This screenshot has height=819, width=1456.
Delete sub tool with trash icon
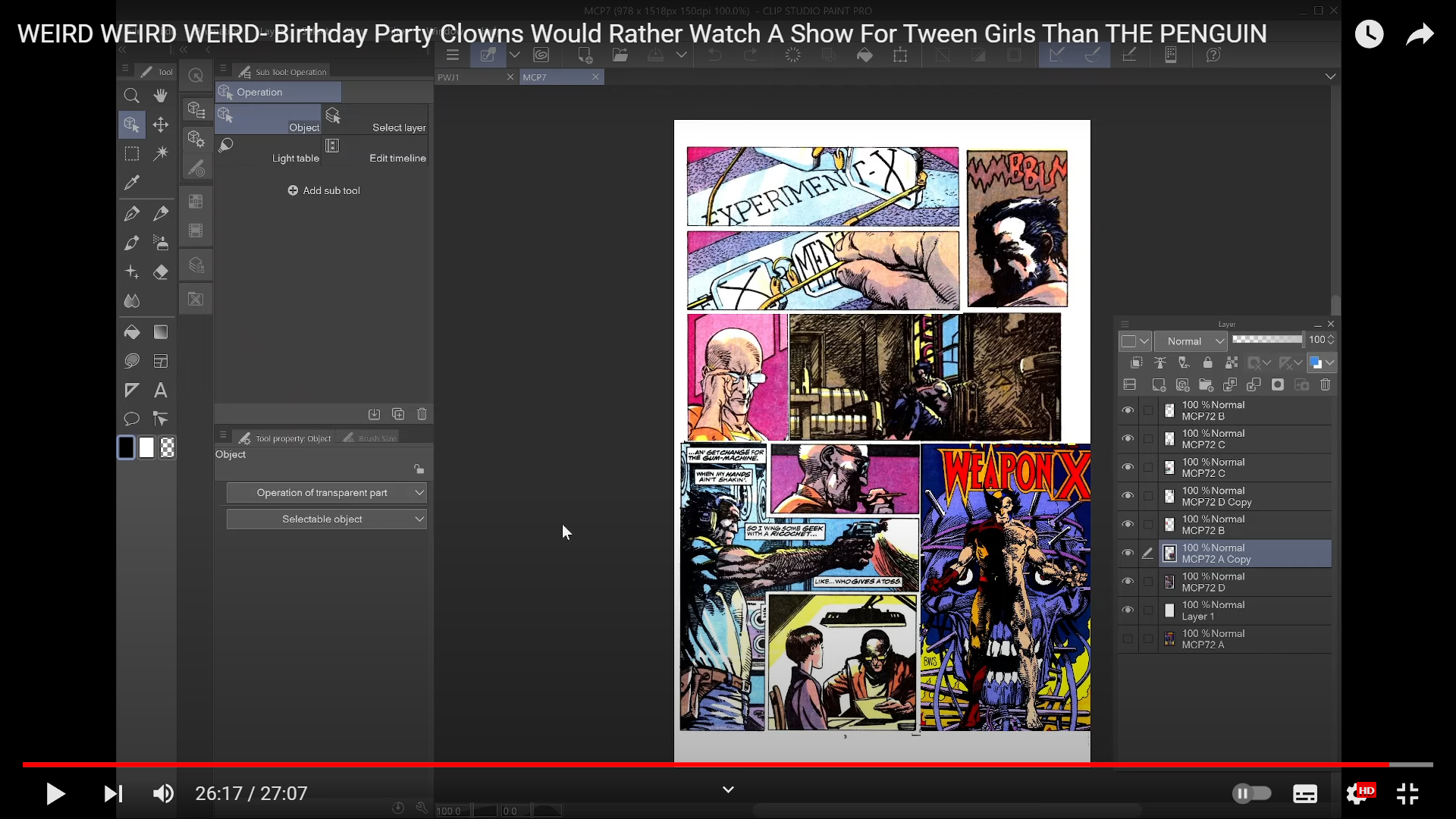[x=422, y=414]
